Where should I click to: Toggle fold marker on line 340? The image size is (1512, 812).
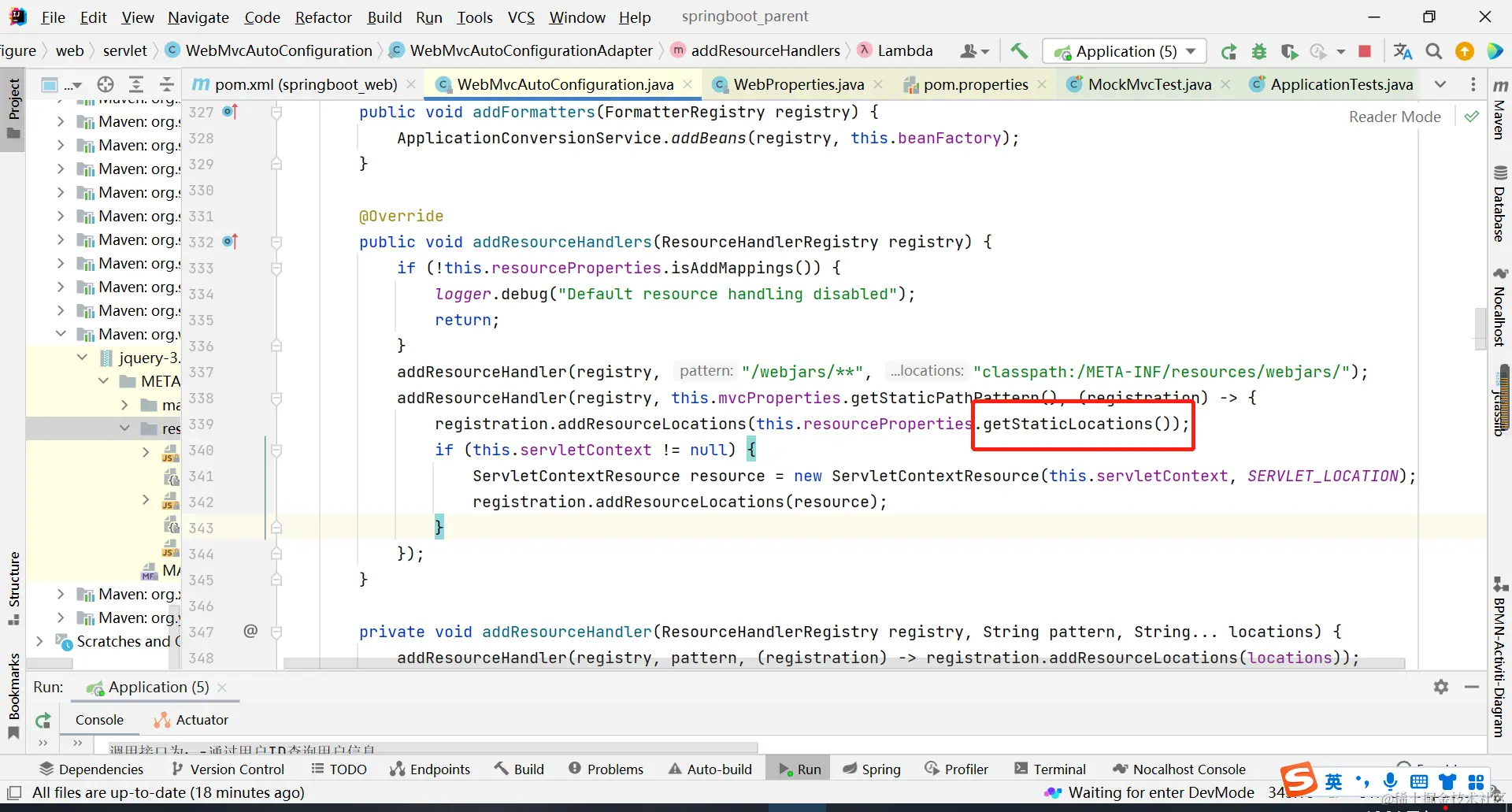click(276, 450)
